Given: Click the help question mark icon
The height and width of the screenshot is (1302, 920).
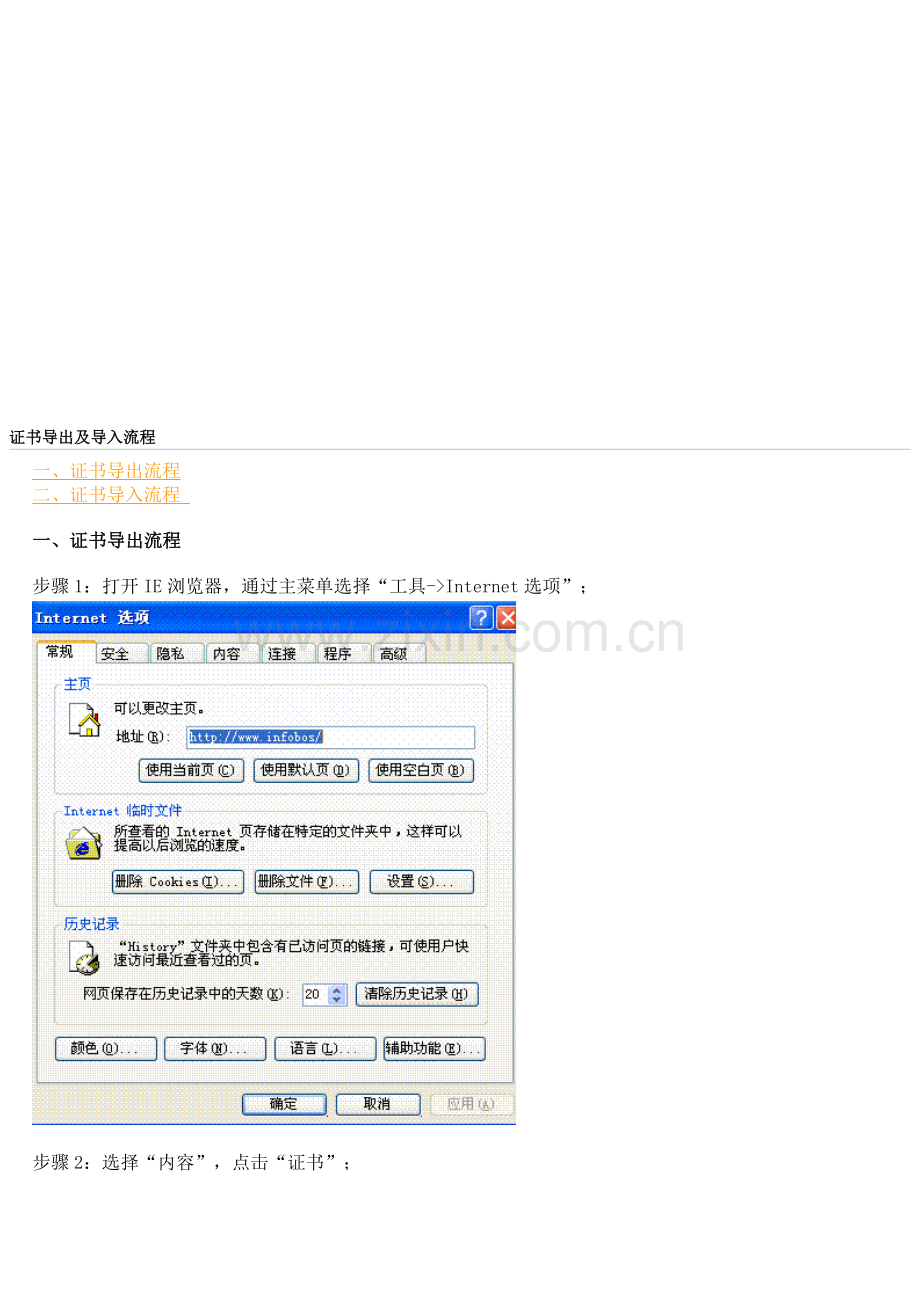Looking at the screenshot, I should (x=481, y=618).
